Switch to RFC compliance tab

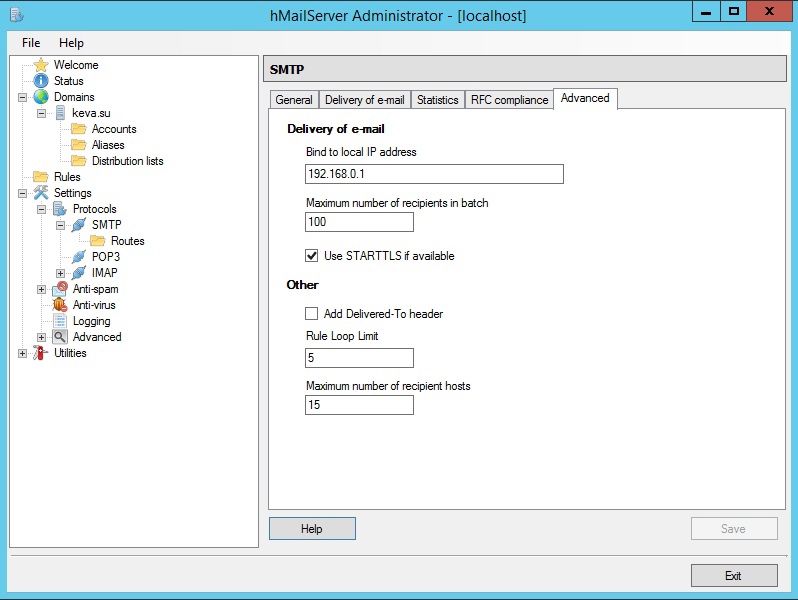509,100
